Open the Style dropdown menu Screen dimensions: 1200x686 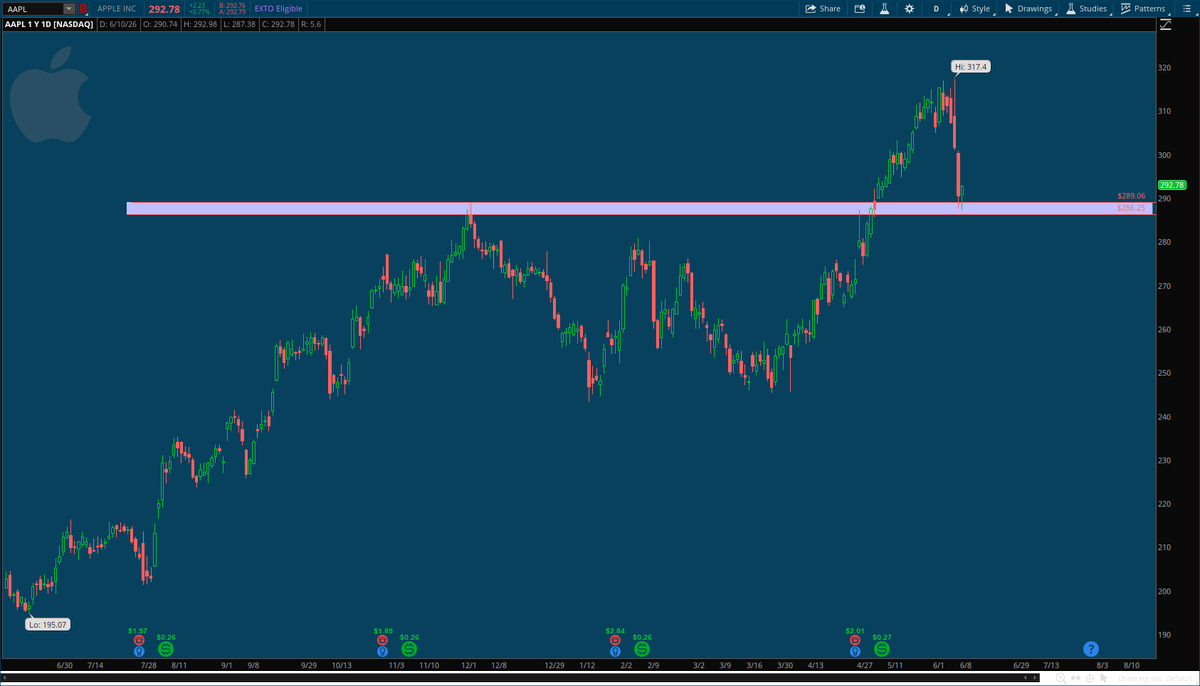pyautogui.click(x=974, y=8)
